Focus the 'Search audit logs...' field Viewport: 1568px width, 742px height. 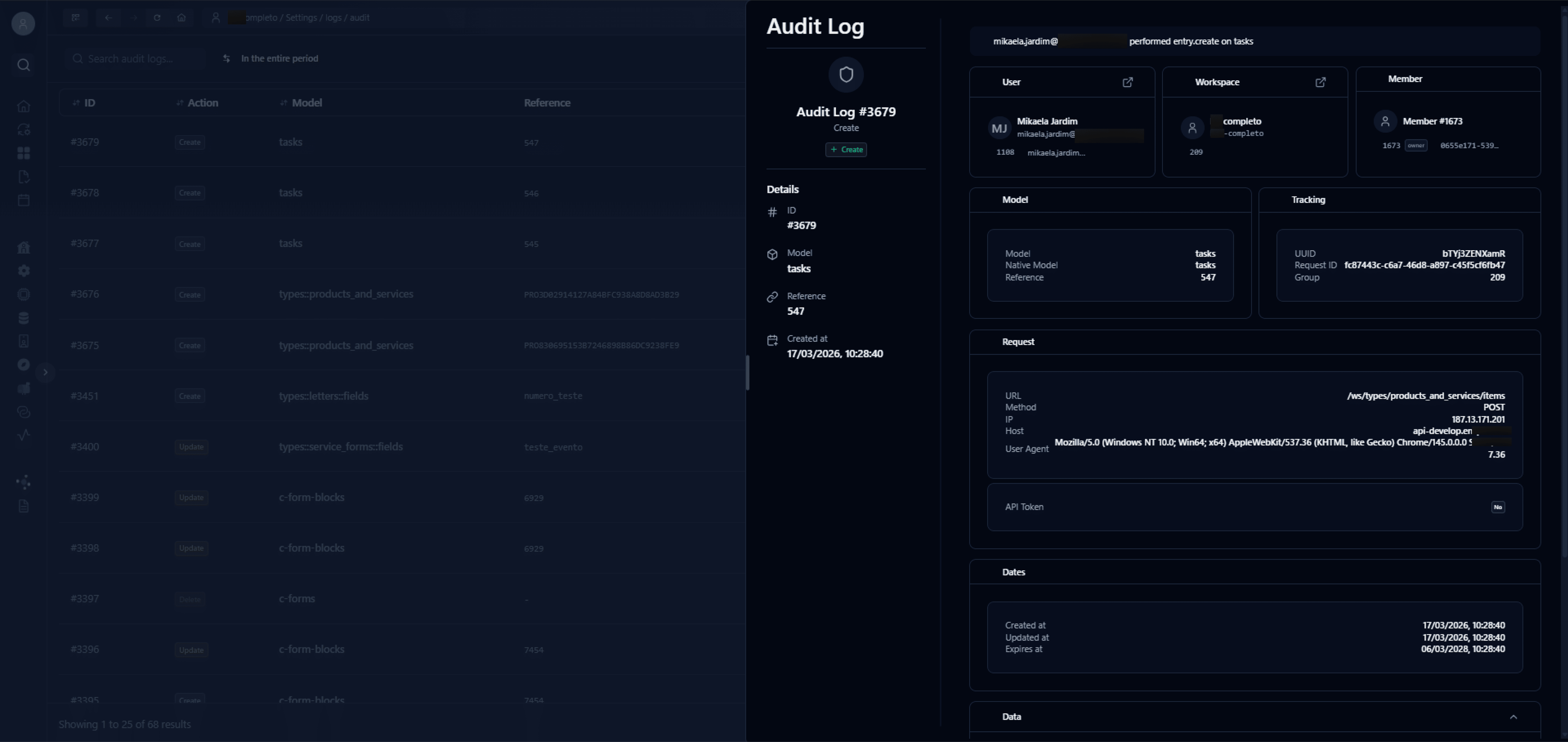(136, 59)
